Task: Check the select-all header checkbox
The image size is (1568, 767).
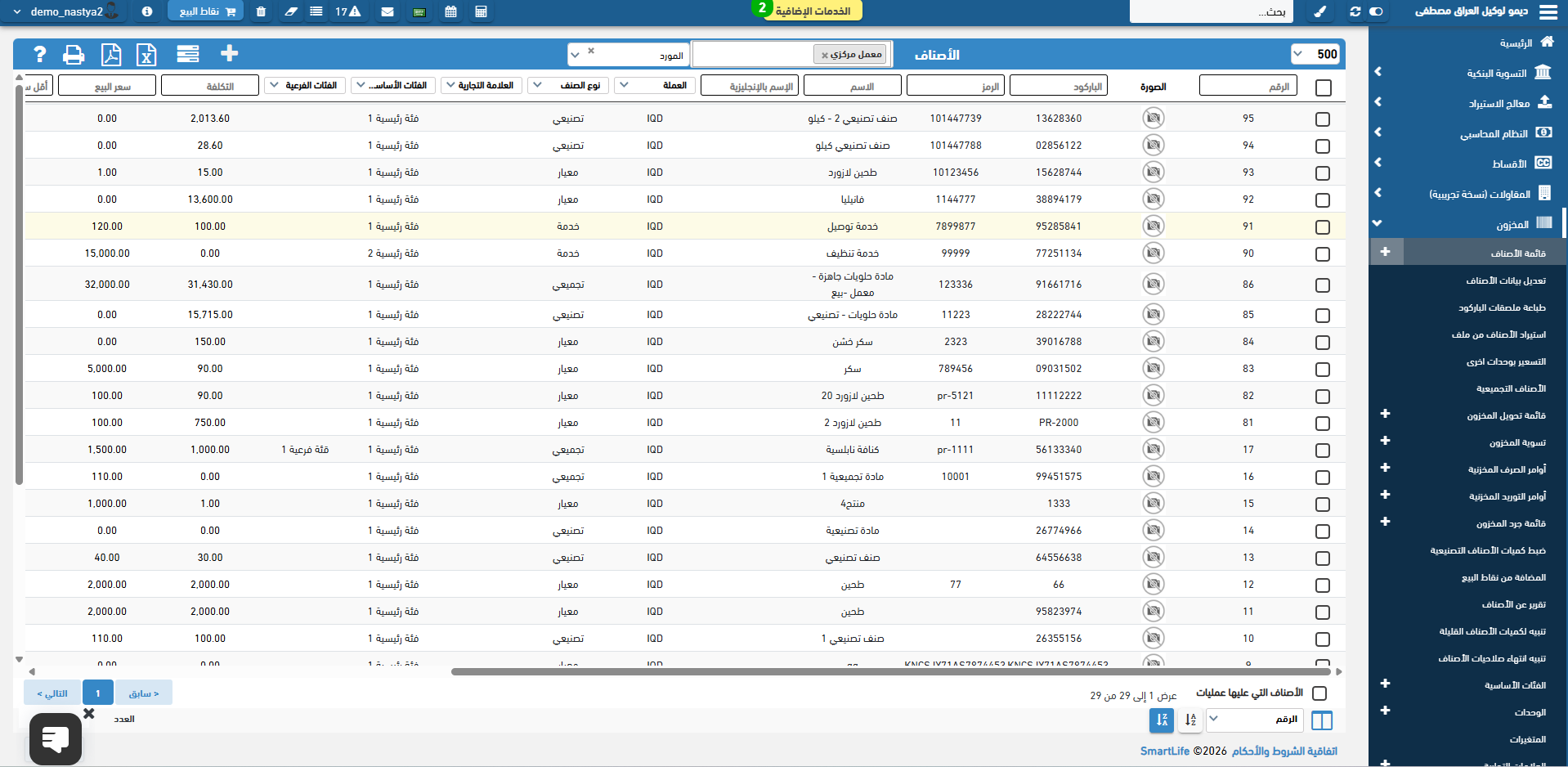Action: click(1324, 87)
